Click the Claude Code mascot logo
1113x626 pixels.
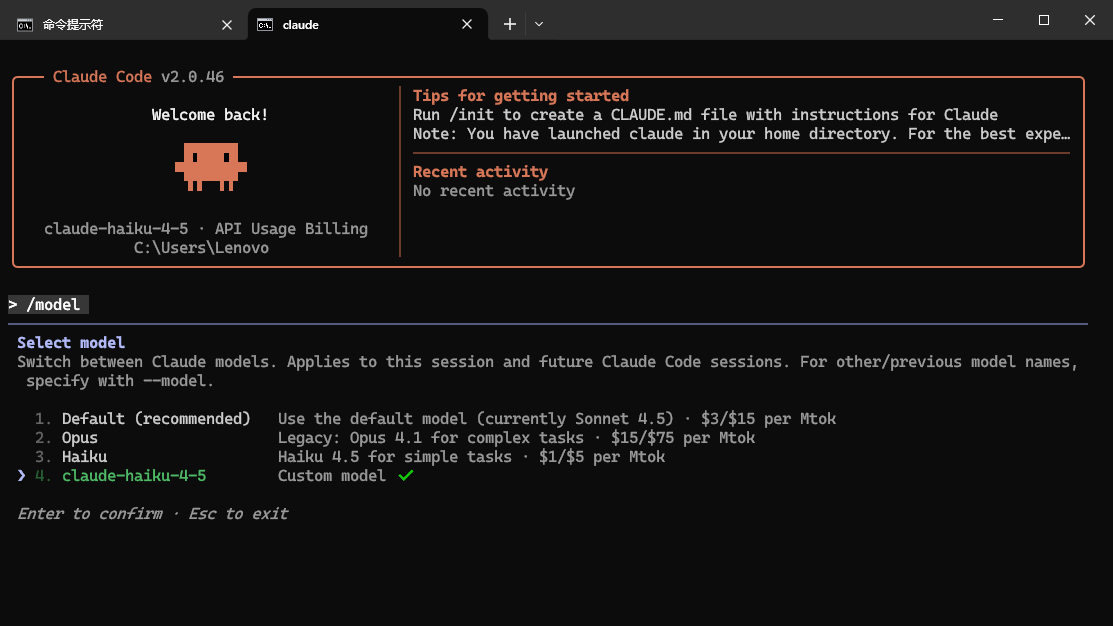tap(211, 167)
